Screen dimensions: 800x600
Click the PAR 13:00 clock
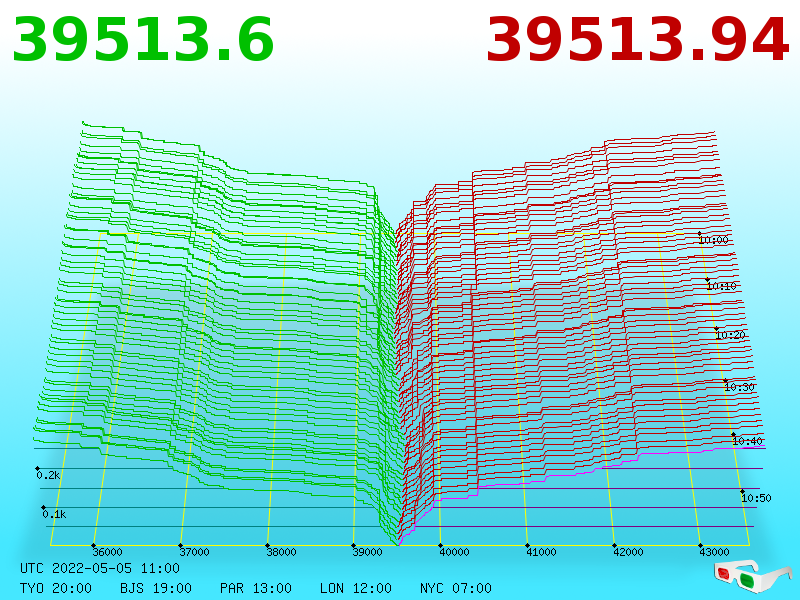pos(256,588)
